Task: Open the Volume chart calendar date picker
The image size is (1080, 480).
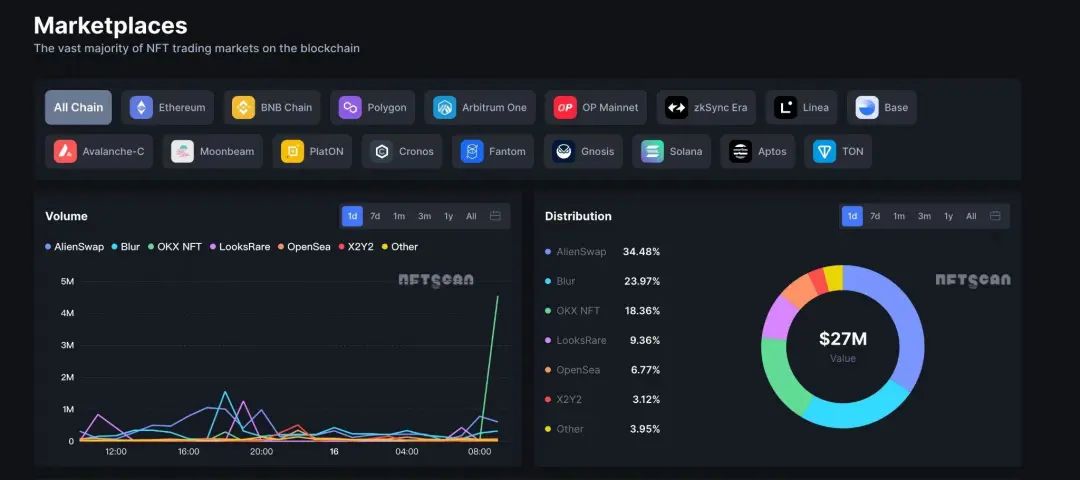Action: pyautogui.click(x=495, y=216)
